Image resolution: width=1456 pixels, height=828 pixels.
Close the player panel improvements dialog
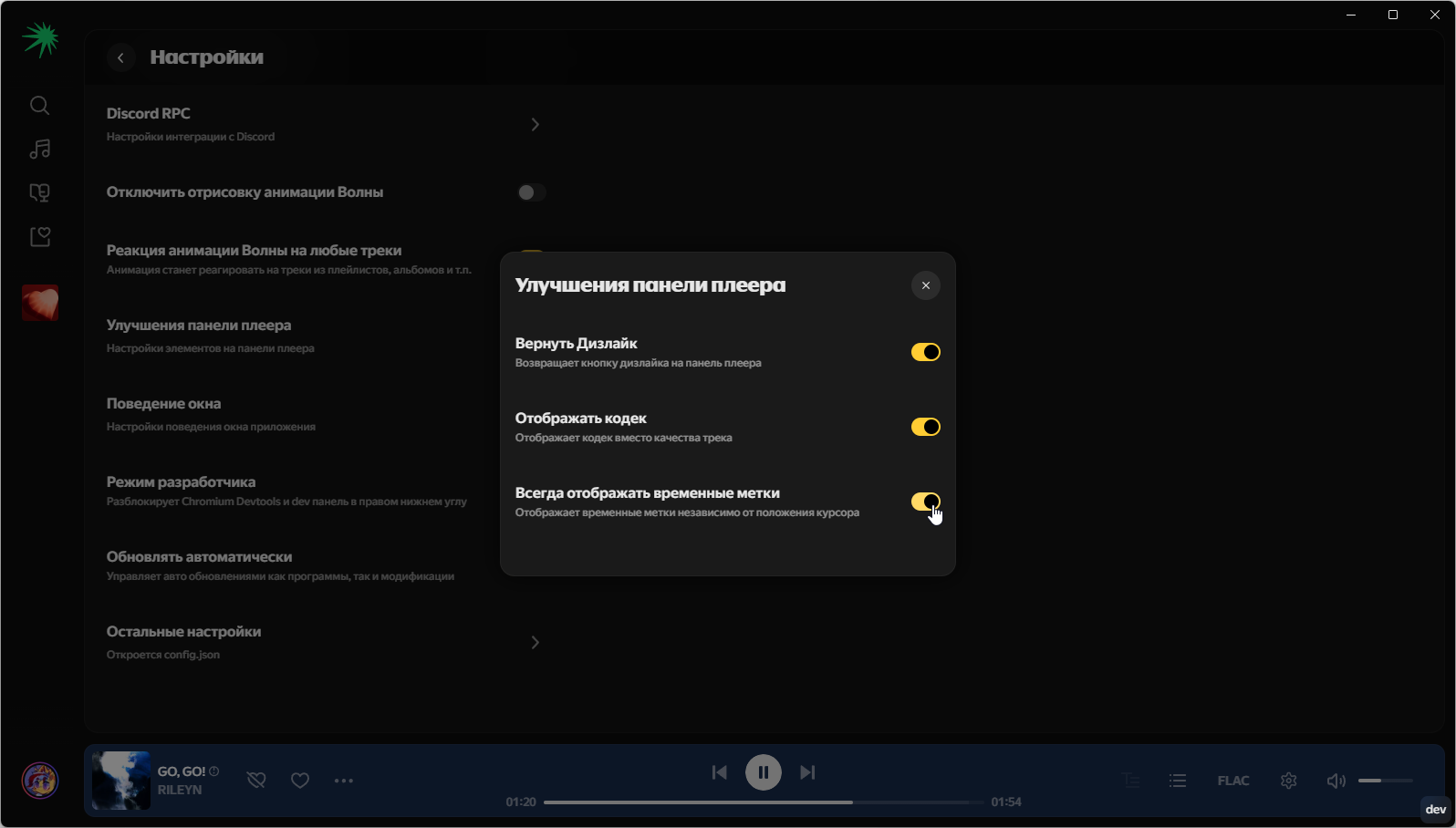pos(925,285)
